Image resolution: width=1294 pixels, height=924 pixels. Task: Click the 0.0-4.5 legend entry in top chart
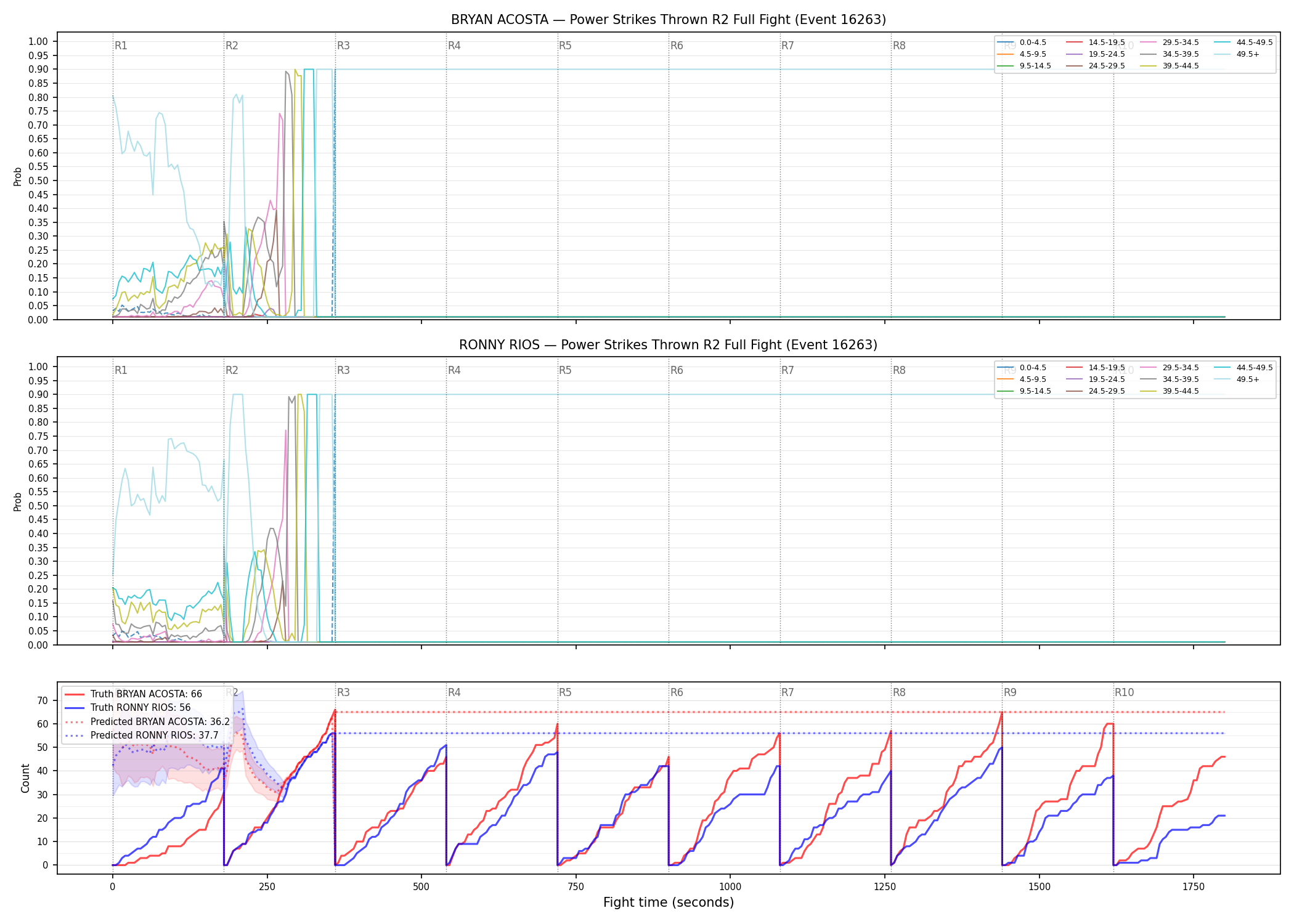point(1022,43)
